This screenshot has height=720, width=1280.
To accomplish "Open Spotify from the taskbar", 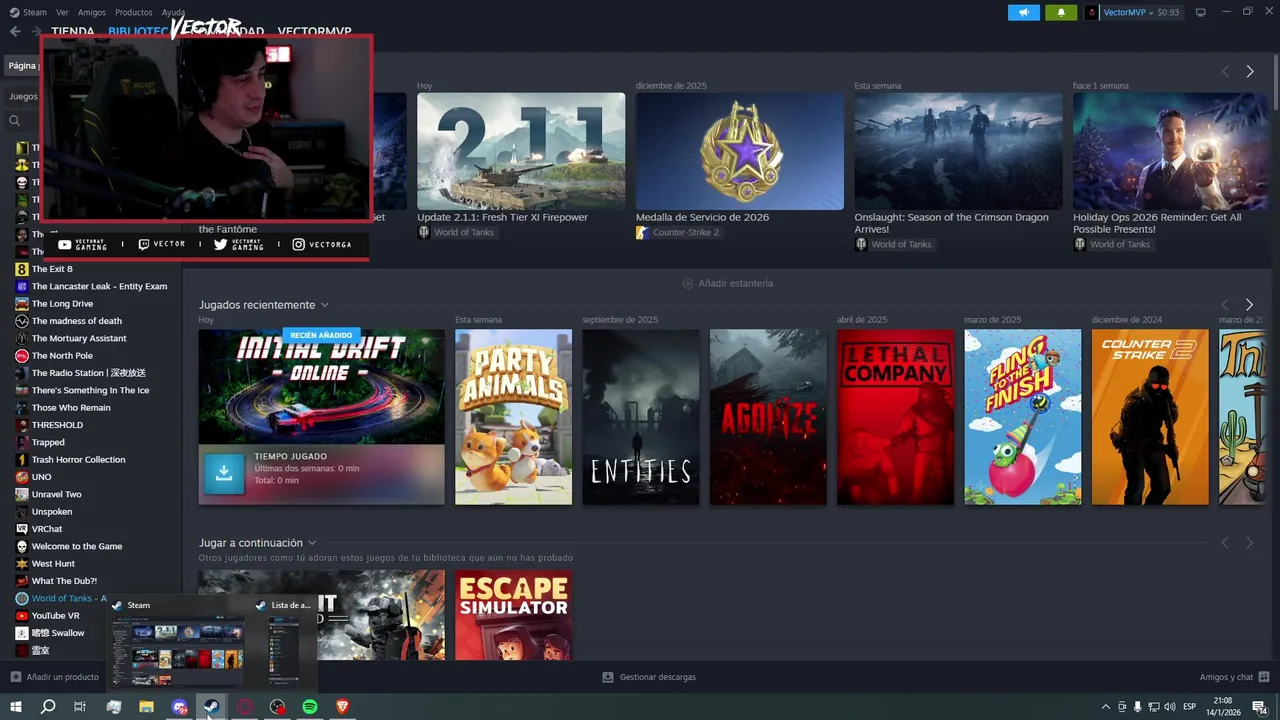I will [x=310, y=707].
